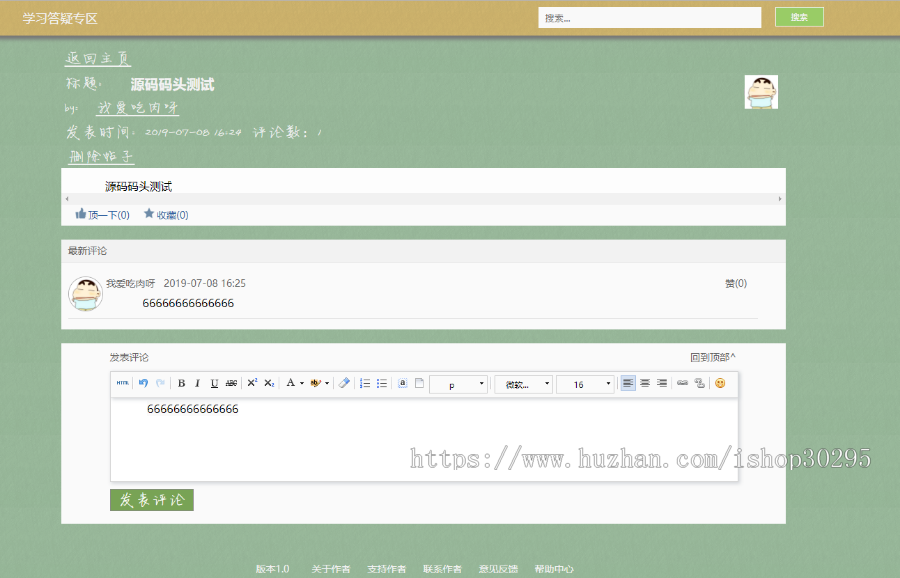Viewport: 900px width, 578px height.
Task: Like the comment via 赞(0)
Action: 736,283
